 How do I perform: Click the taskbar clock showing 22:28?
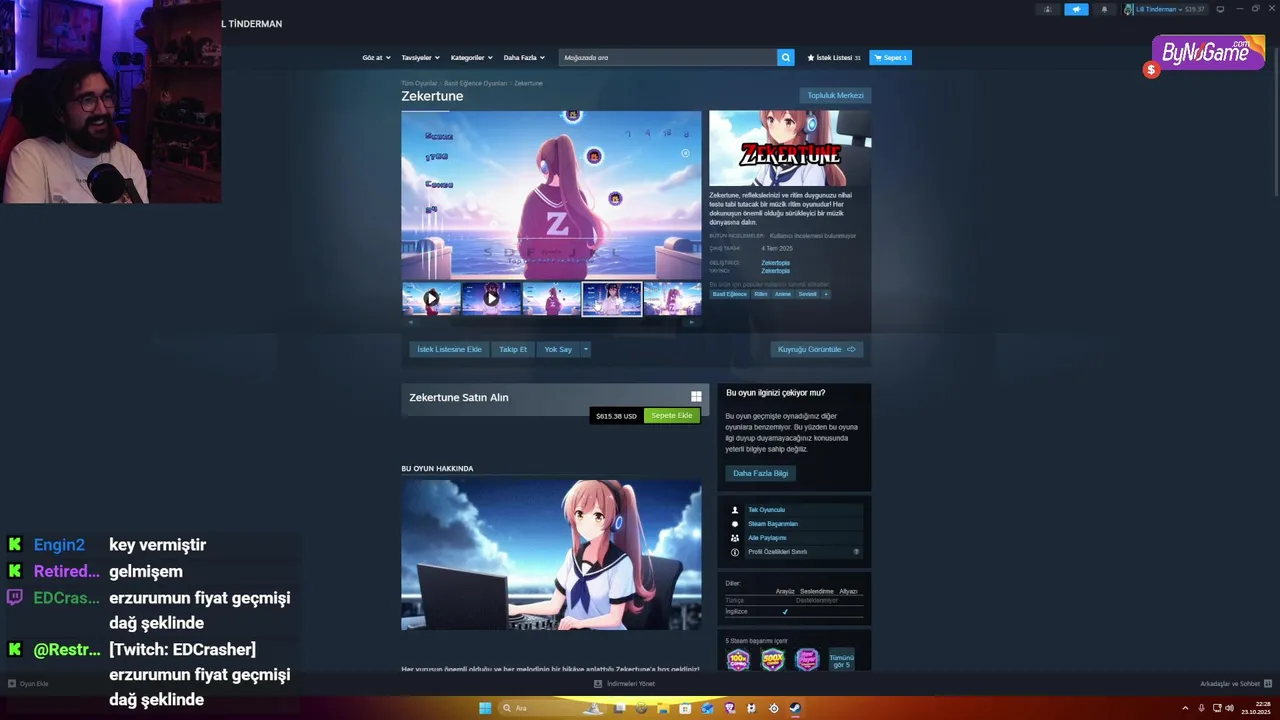[1255, 708]
